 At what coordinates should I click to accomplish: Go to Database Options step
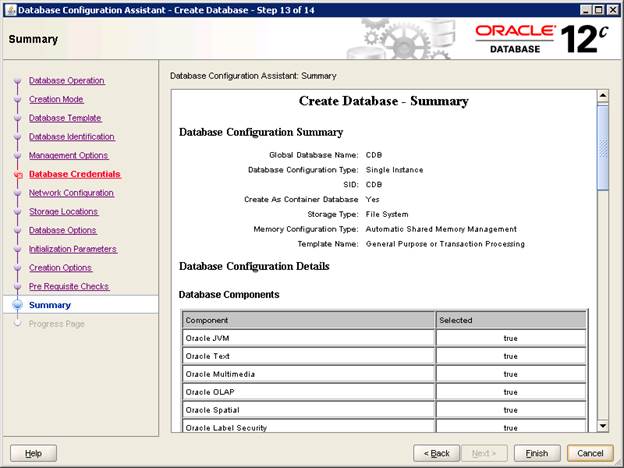click(62, 230)
